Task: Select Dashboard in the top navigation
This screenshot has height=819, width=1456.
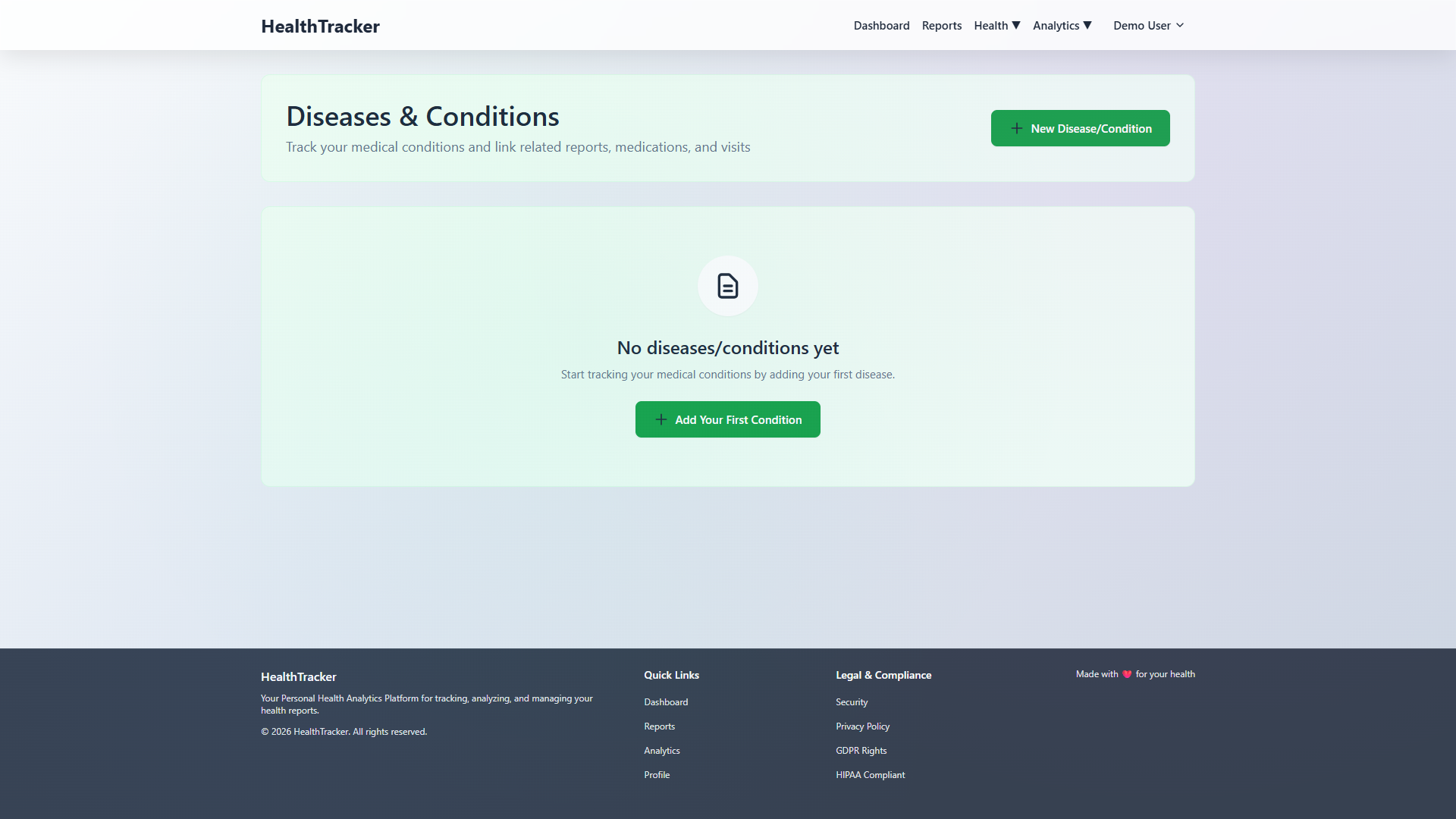Action: click(881, 25)
